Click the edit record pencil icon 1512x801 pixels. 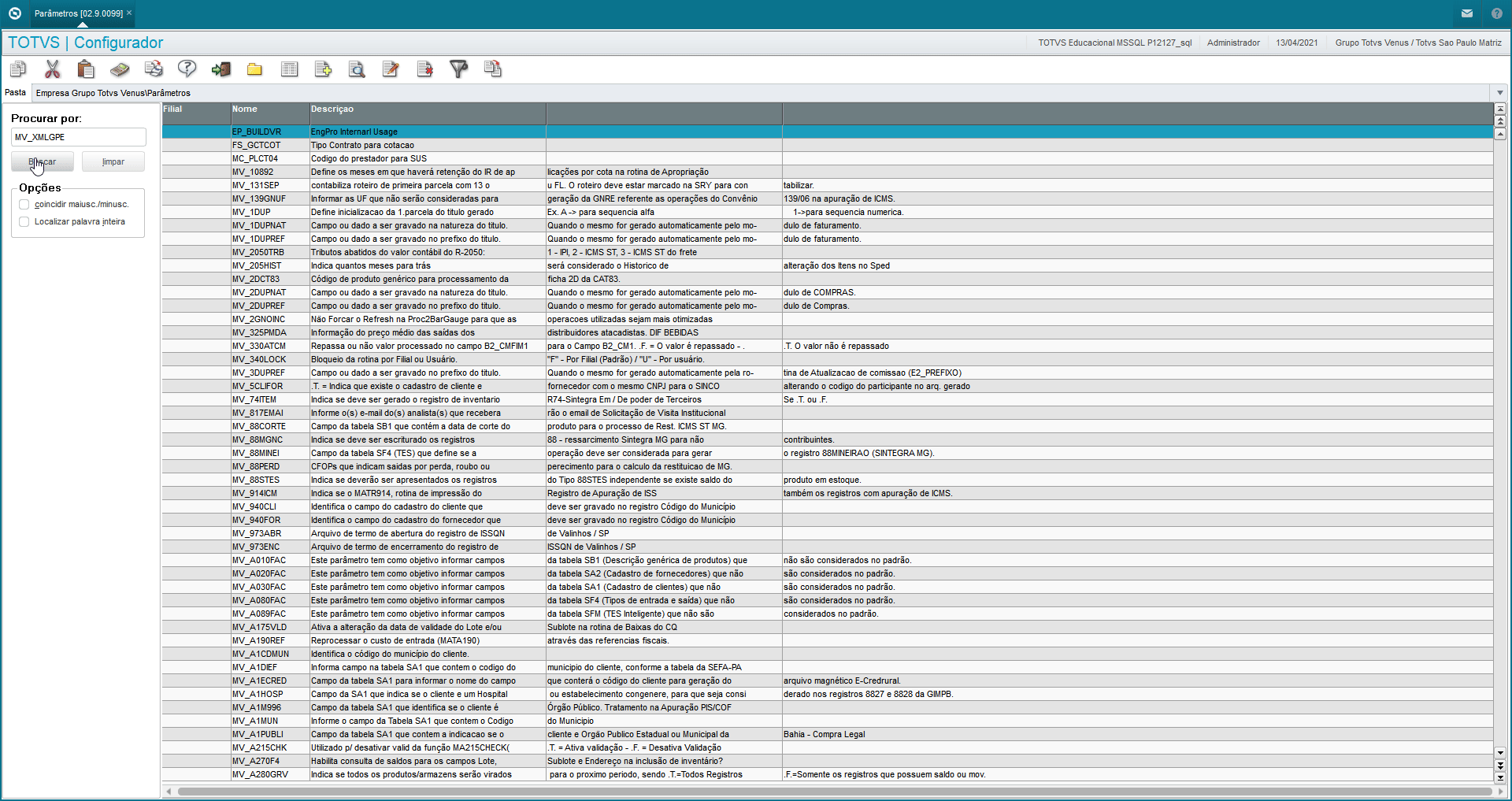click(x=391, y=69)
